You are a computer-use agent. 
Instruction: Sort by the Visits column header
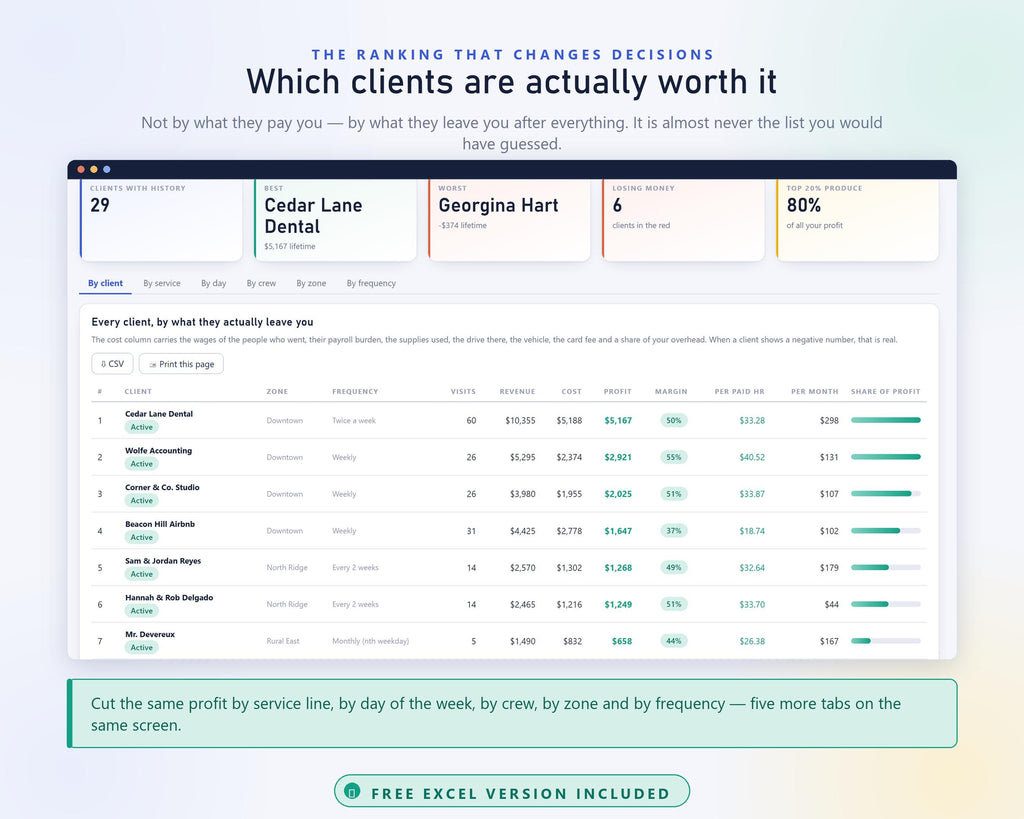pyautogui.click(x=463, y=391)
